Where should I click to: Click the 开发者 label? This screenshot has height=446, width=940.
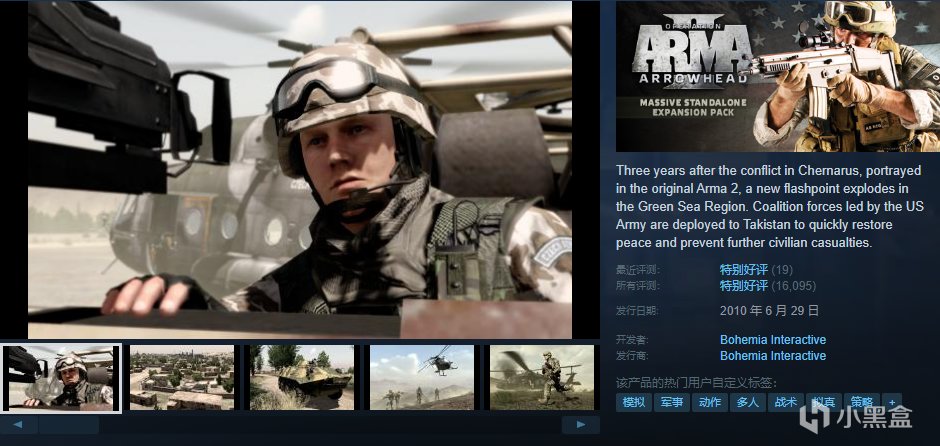tap(632, 340)
